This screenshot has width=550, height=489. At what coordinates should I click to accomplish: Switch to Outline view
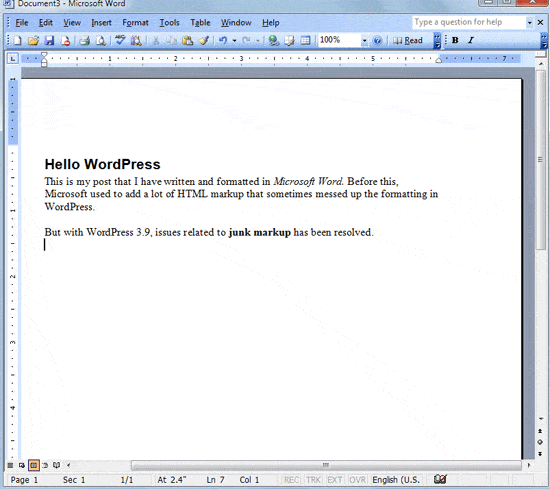pyautogui.click(x=45, y=465)
